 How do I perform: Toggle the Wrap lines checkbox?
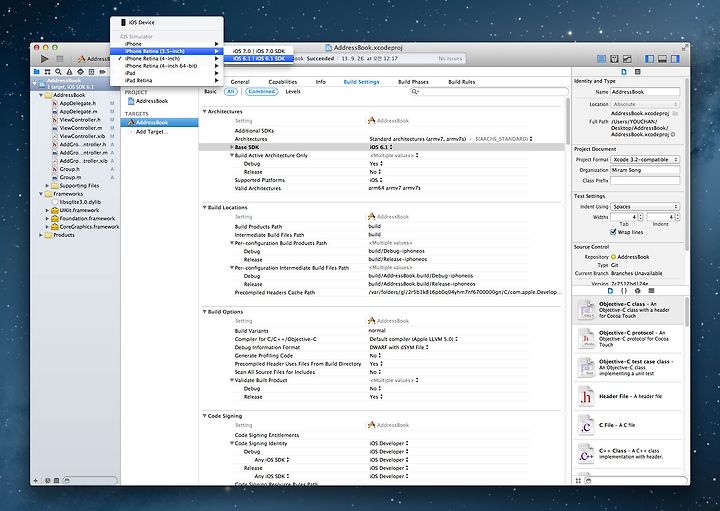coord(613,232)
